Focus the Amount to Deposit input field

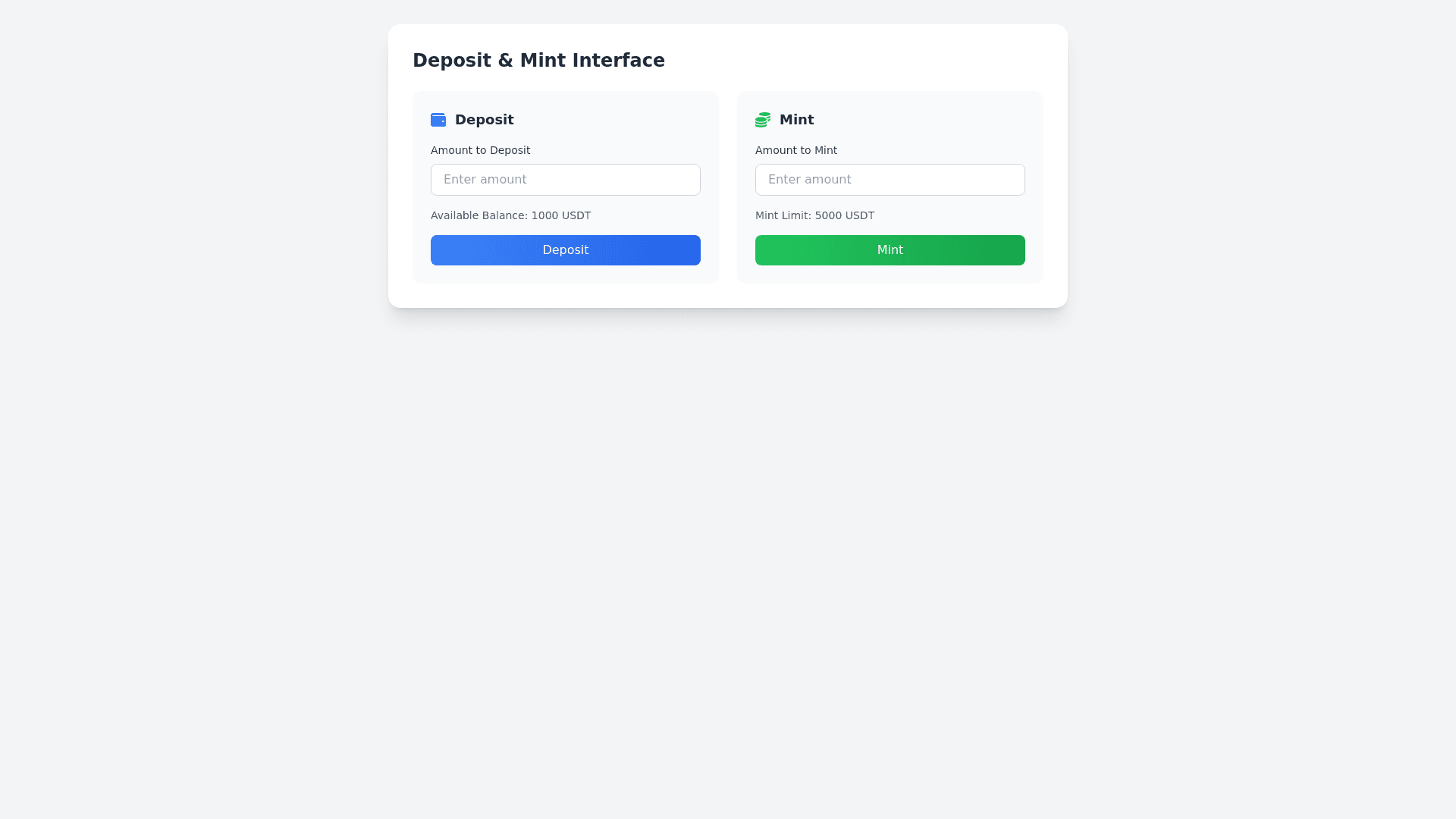pos(565,180)
